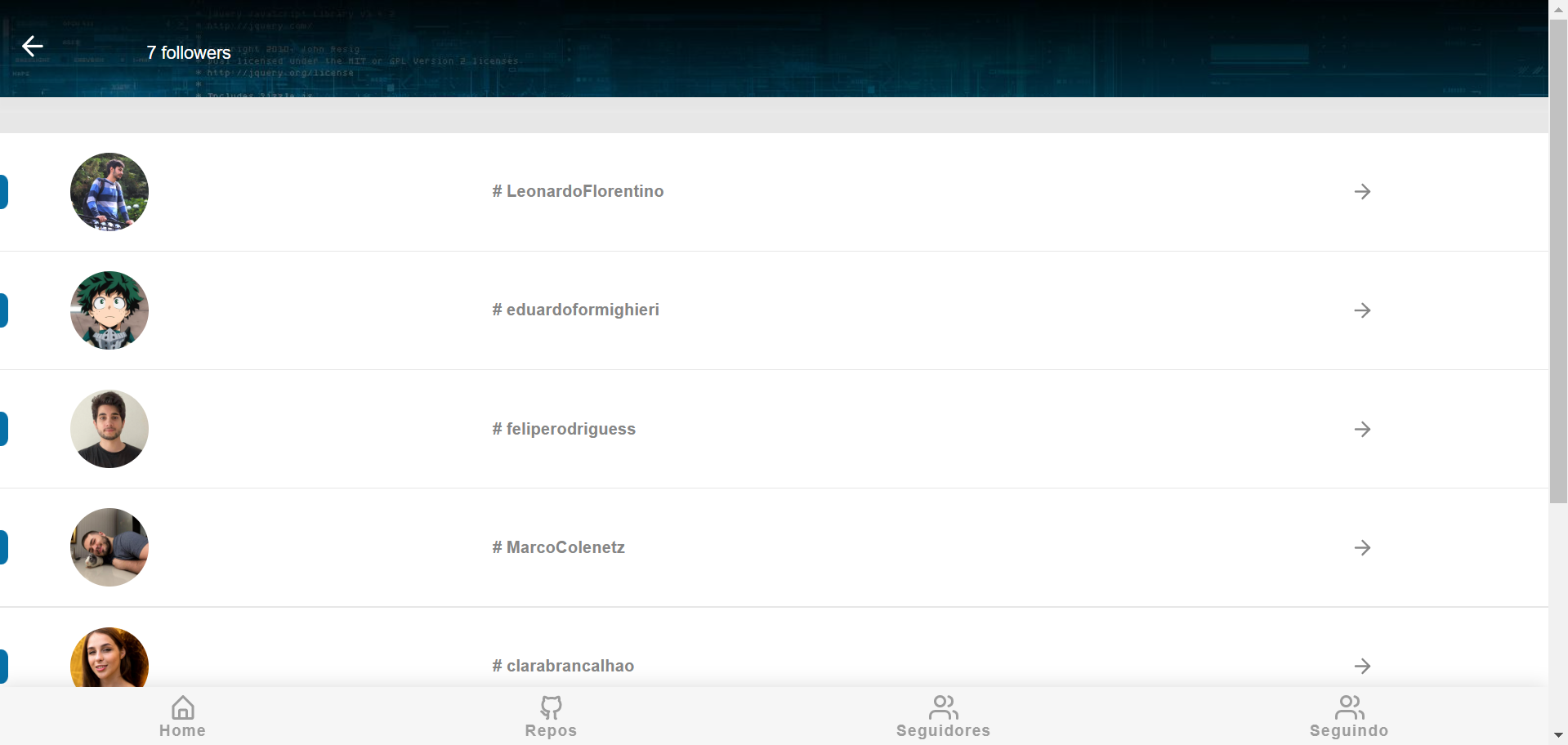Open the Repos section via its GitHub icon
This screenshot has width=1568, height=745.
[x=551, y=716]
